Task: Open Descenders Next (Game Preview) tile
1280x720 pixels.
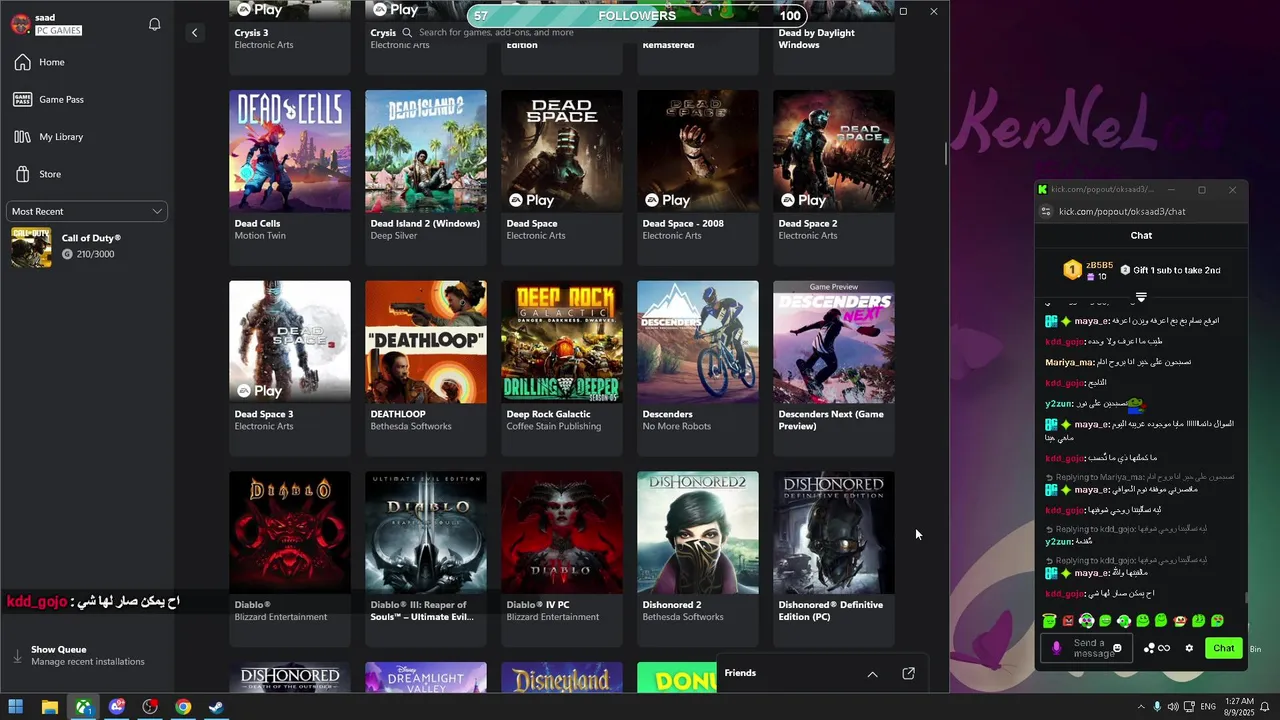Action: [x=834, y=367]
